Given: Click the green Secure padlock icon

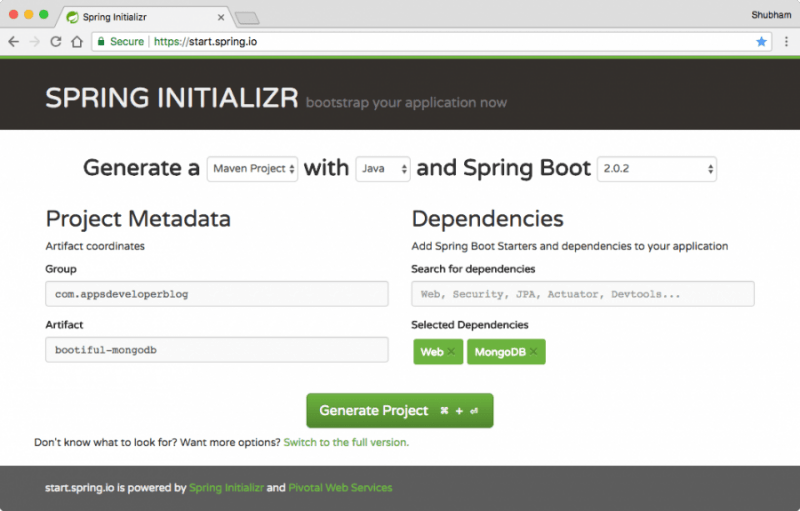Looking at the screenshot, I should point(100,42).
